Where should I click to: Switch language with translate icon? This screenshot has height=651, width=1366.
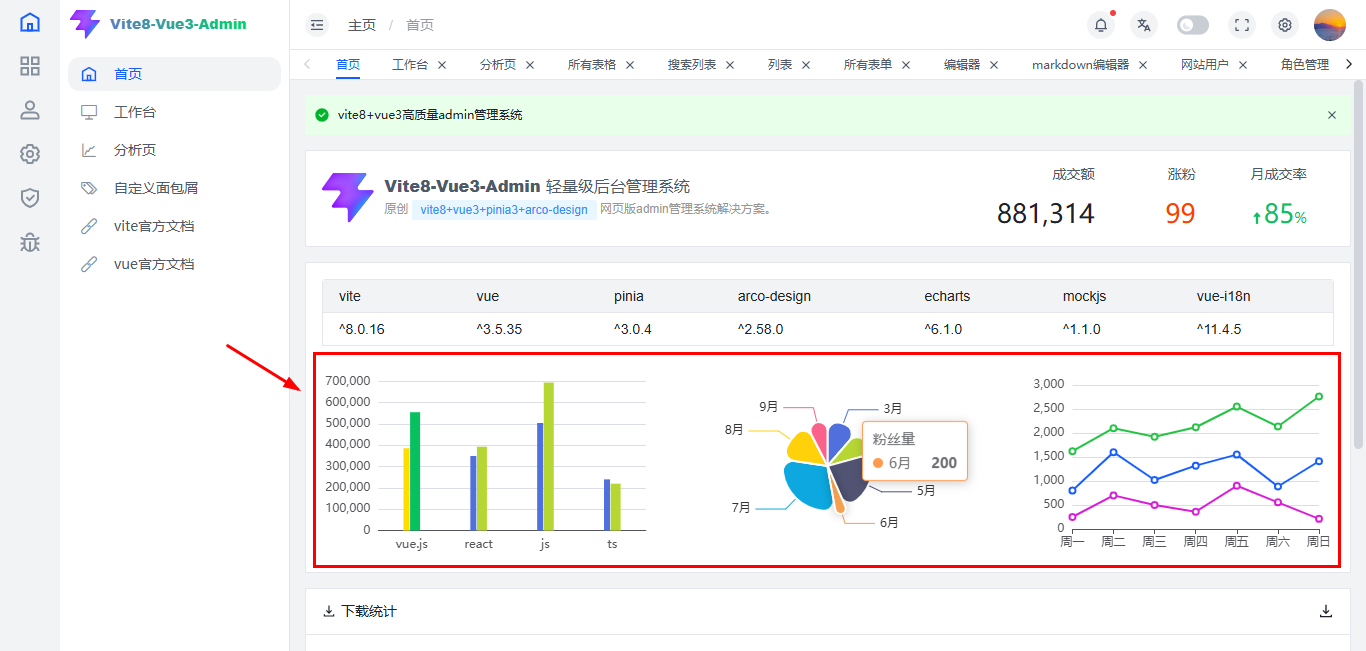[x=1144, y=25]
